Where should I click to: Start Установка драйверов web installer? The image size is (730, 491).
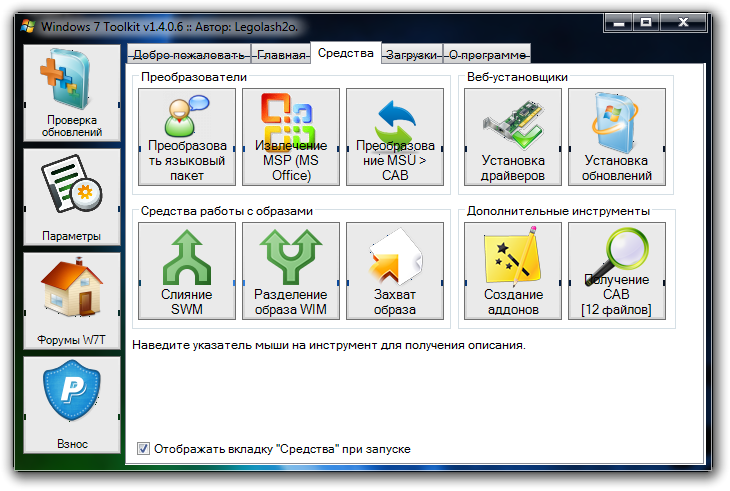(x=513, y=137)
